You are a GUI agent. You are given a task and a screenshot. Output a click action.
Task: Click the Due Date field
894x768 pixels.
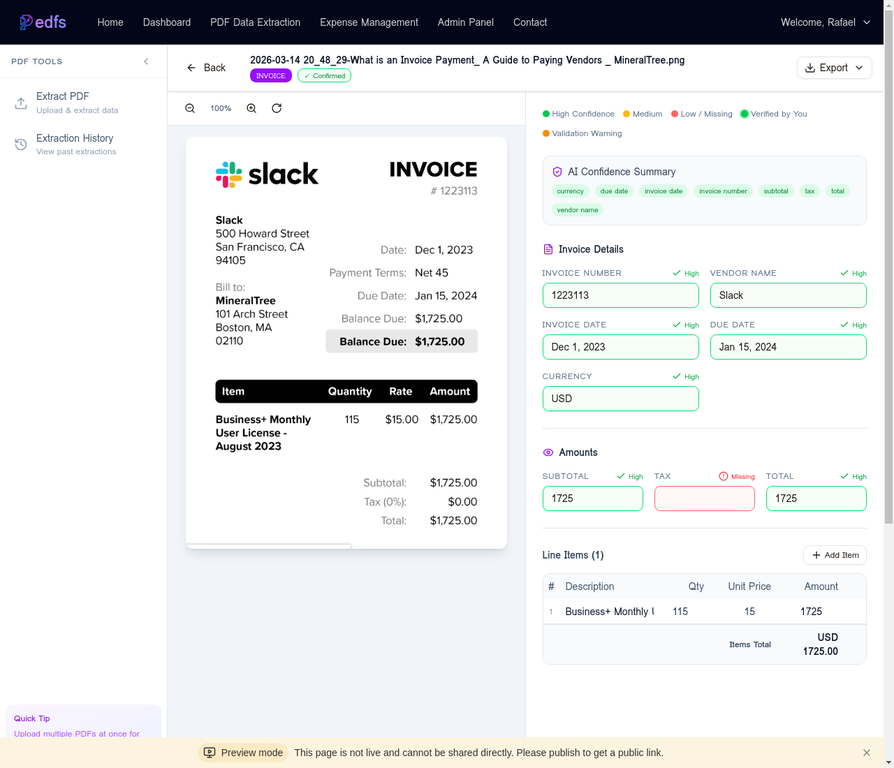tap(788, 347)
